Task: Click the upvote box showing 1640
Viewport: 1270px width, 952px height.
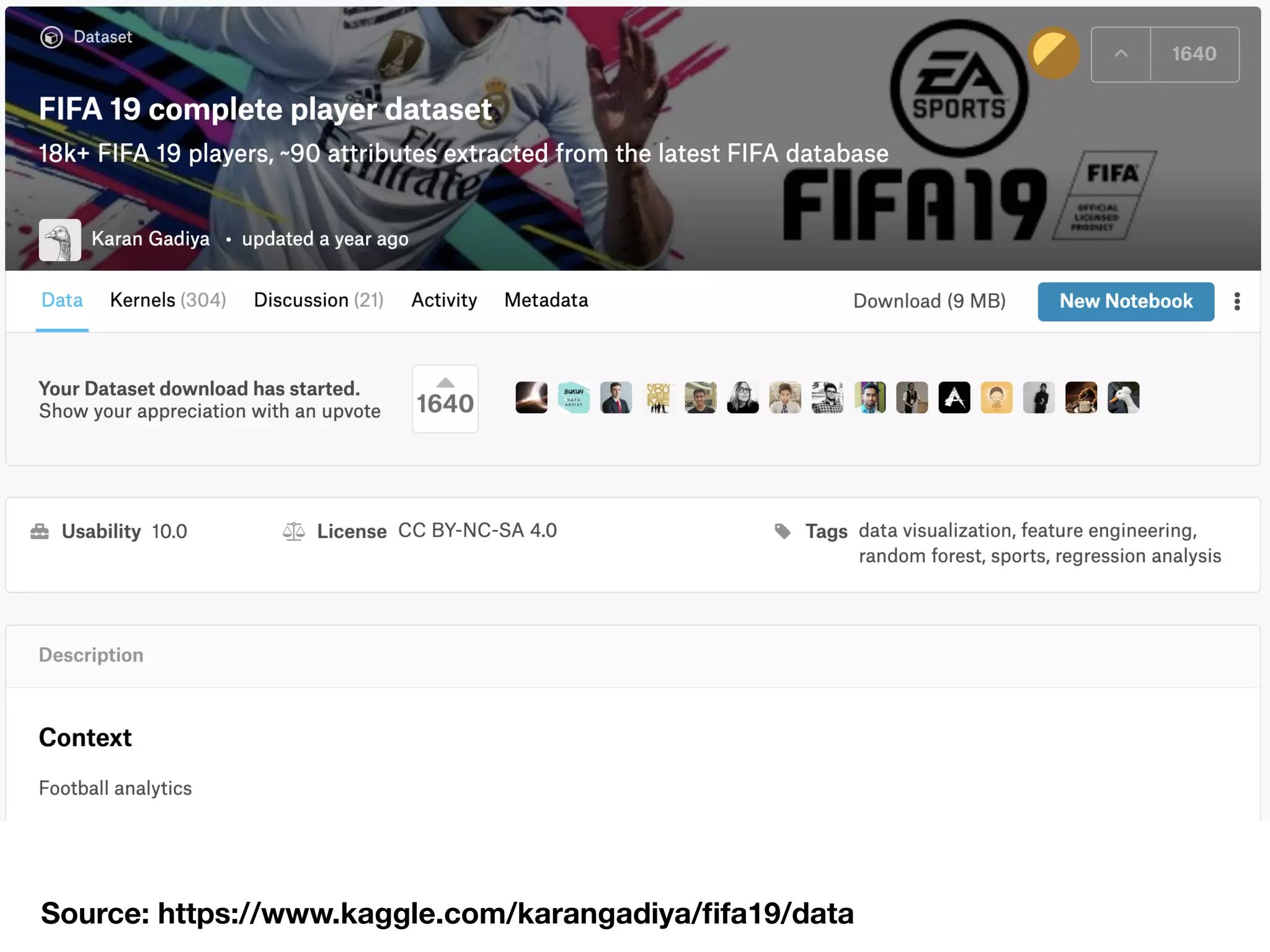Action: tap(445, 399)
